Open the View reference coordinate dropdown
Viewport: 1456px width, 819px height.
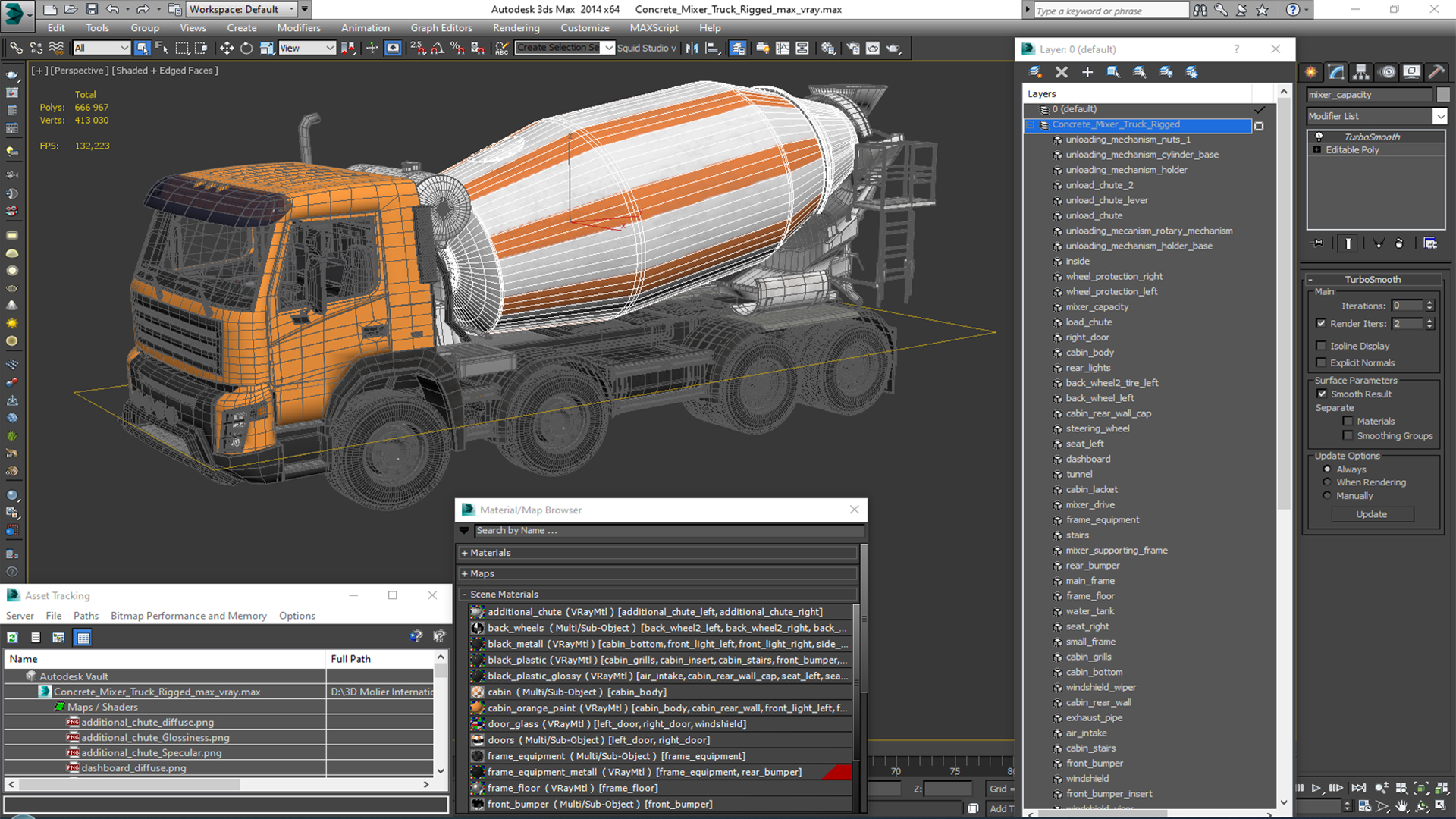(306, 48)
